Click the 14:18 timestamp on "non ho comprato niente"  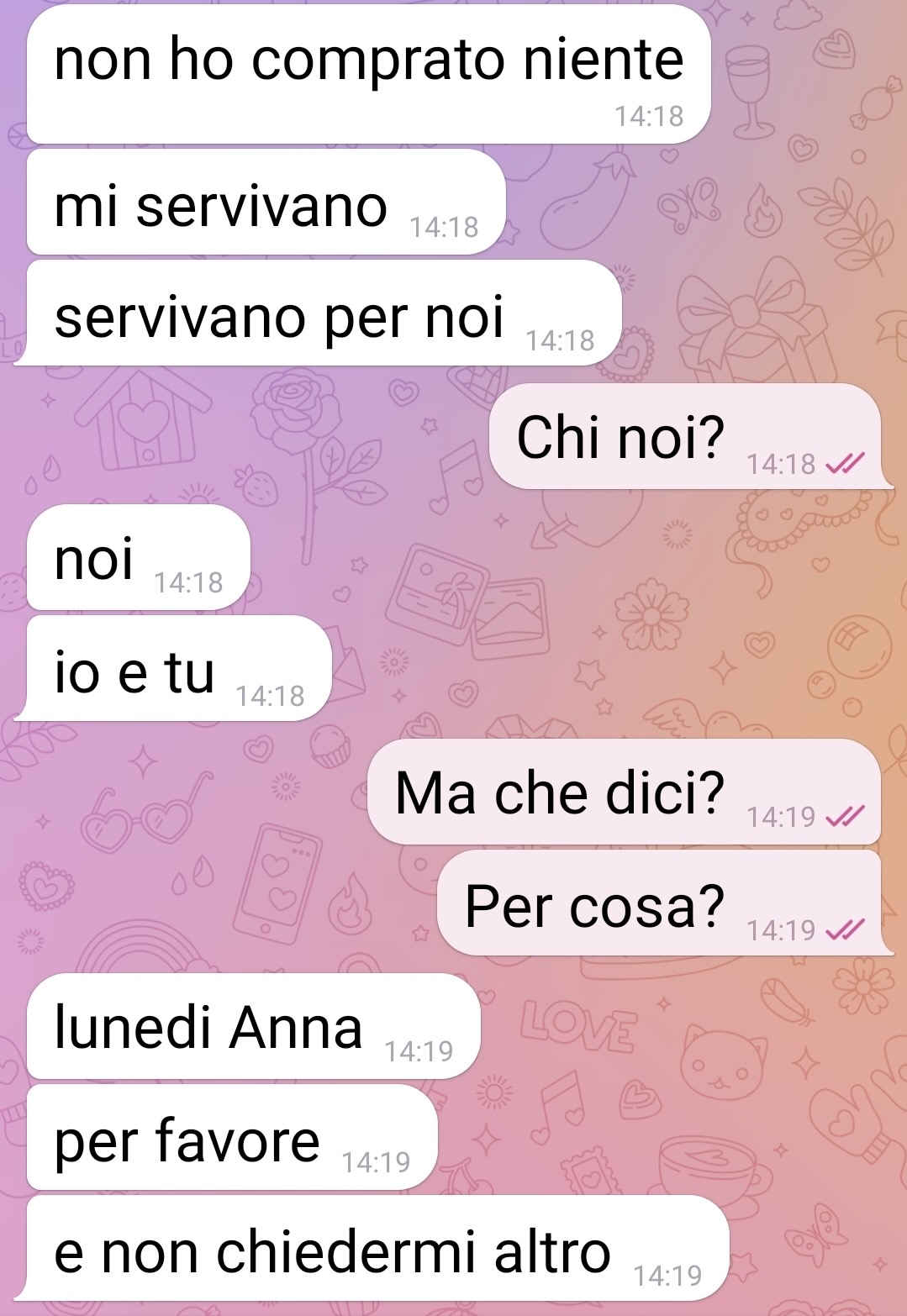pyautogui.click(x=649, y=116)
